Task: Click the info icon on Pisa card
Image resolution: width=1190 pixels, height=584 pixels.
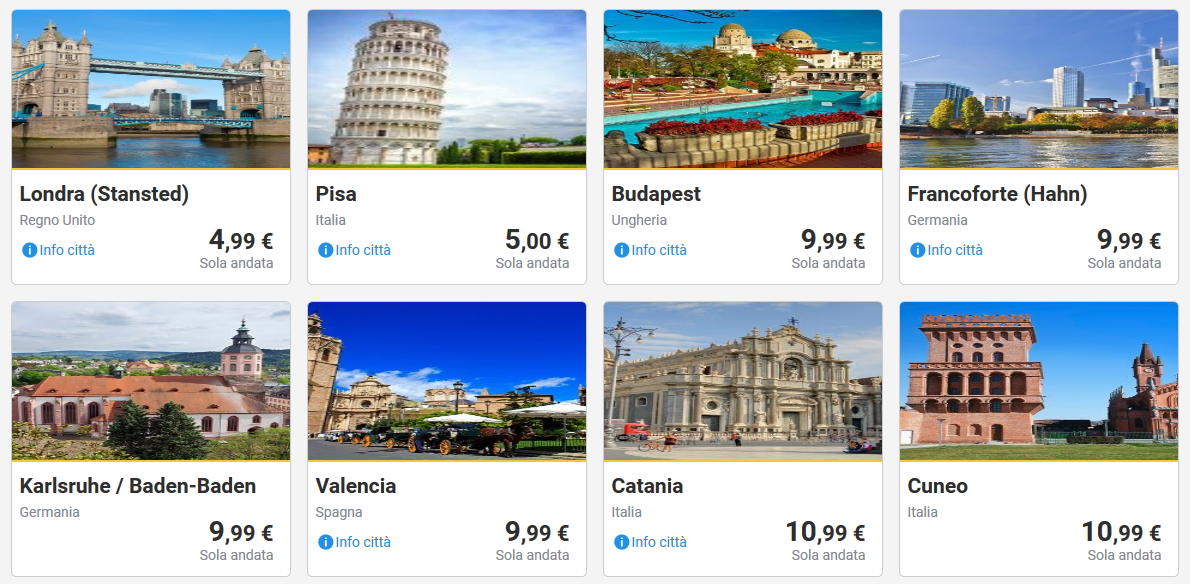Action: 325,250
